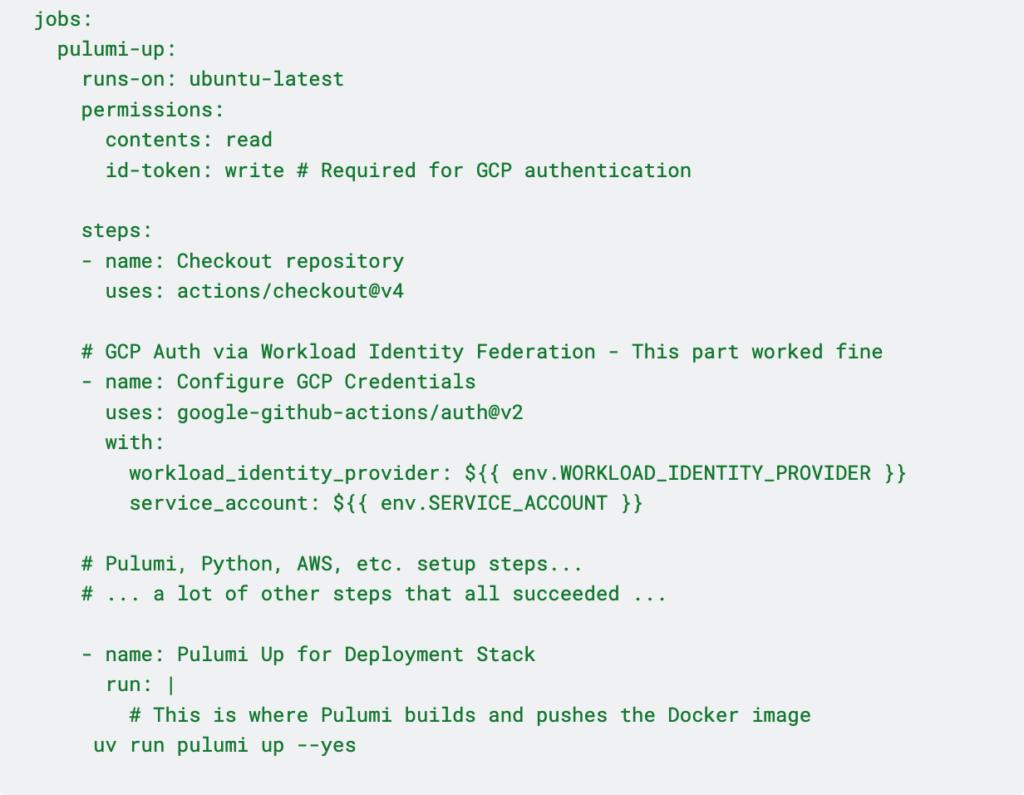Click the 'permissions:' key
Screen dimensions: 1024x795
(x=153, y=109)
